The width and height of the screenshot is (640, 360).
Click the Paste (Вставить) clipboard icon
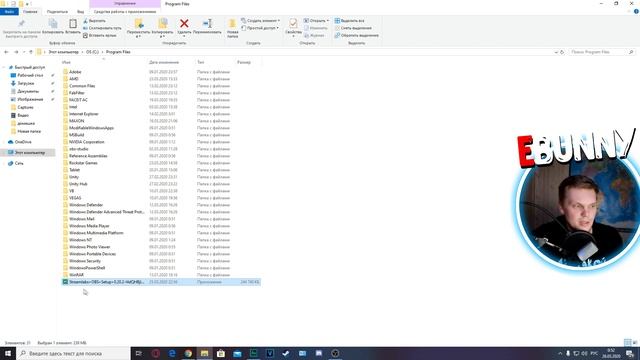[73, 24]
